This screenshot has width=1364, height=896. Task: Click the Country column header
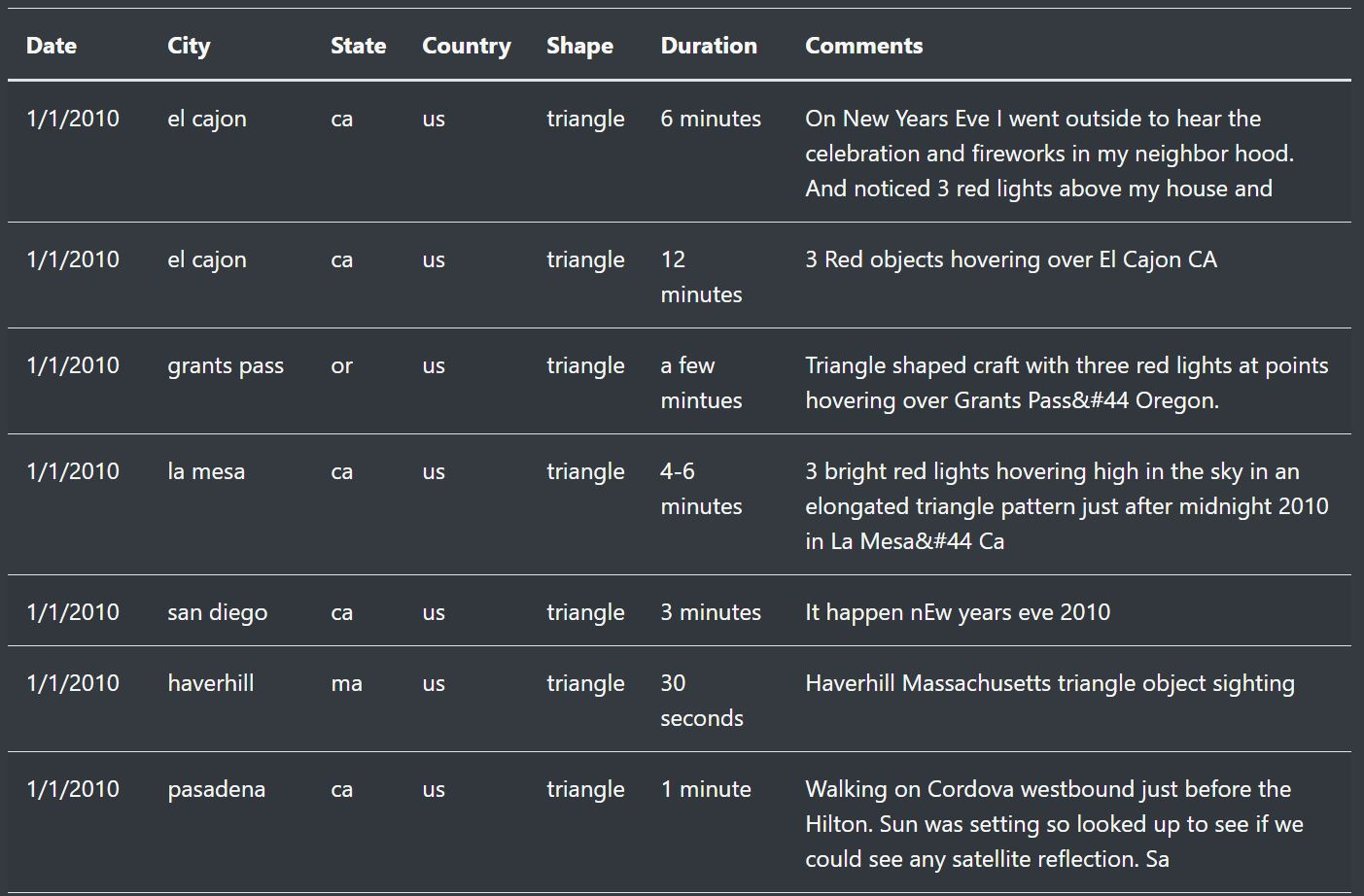point(466,46)
